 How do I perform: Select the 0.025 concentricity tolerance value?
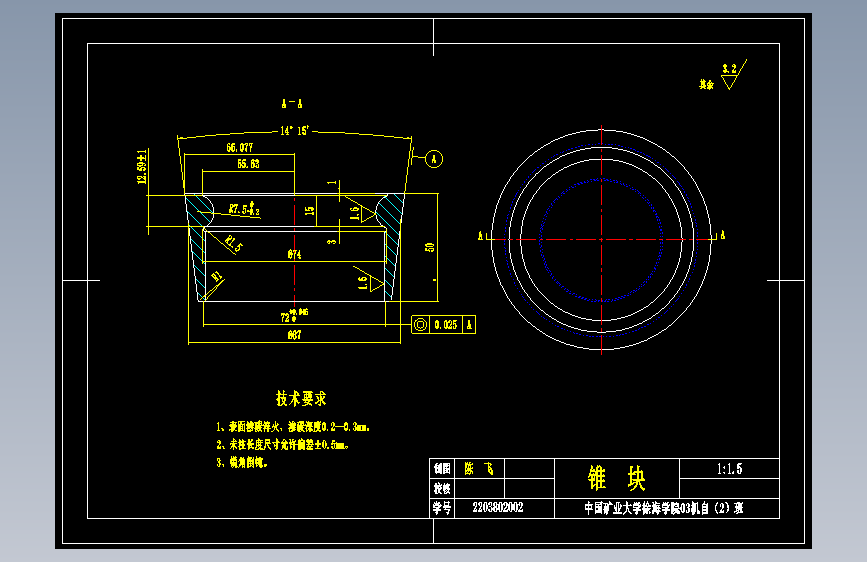tap(446, 325)
